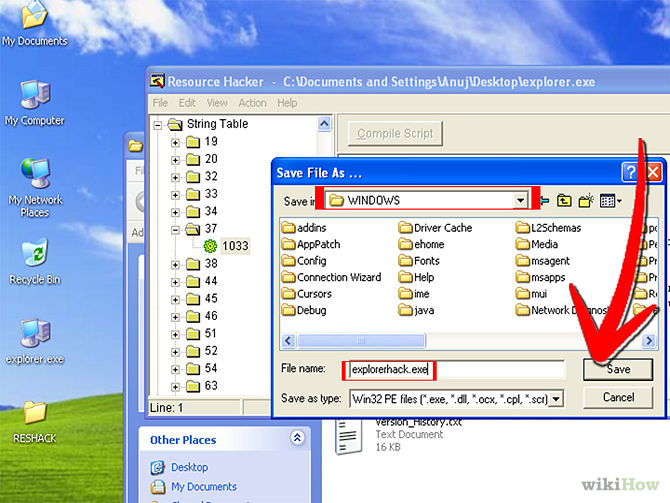Open the Edit menu in Resource Hacker
Image resolution: width=670 pixels, height=503 pixels.
pyautogui.click(x=187, y=103)
